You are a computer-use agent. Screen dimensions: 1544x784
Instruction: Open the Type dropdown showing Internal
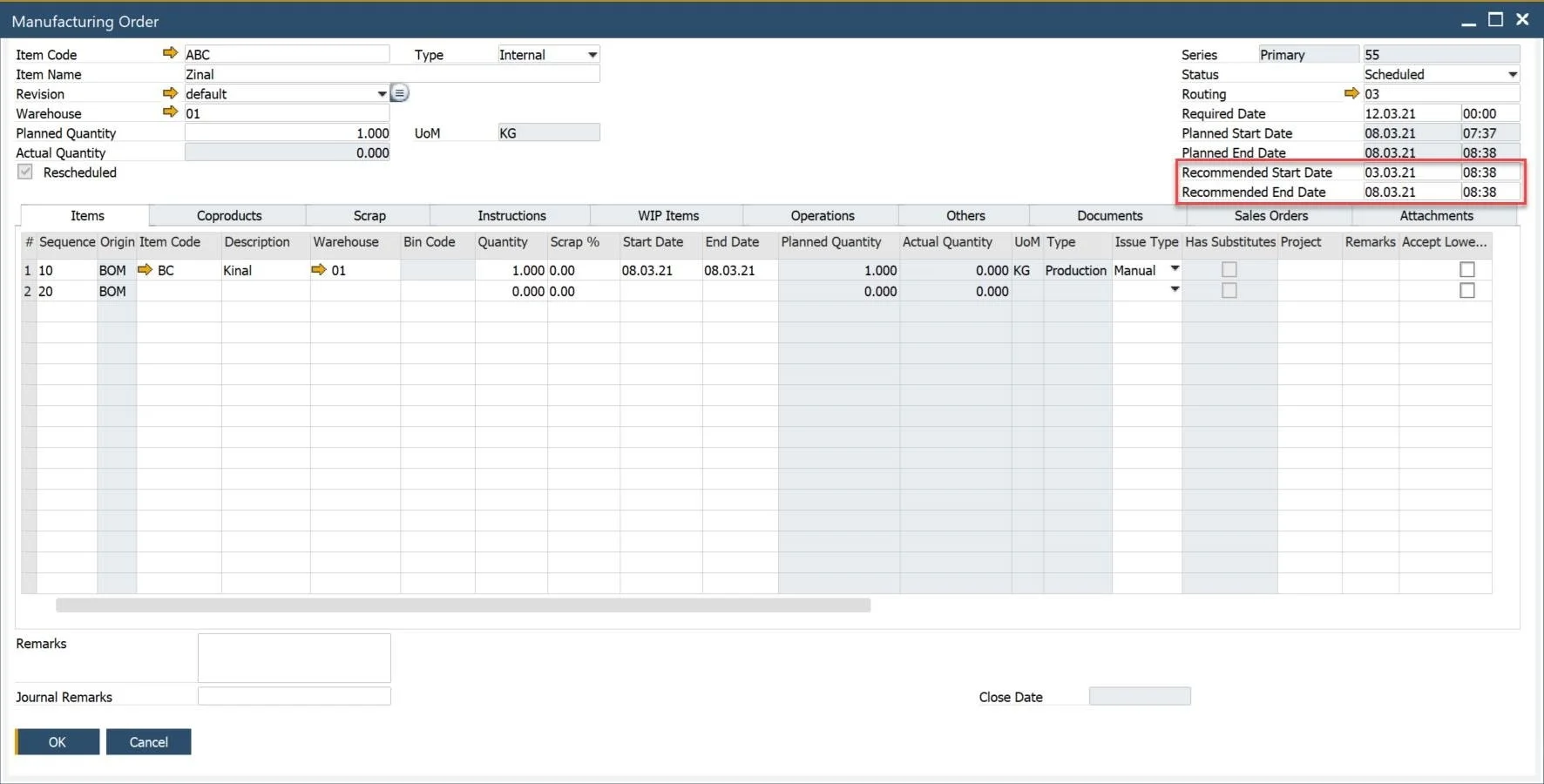pyautogui.click(x=593, y=55)
